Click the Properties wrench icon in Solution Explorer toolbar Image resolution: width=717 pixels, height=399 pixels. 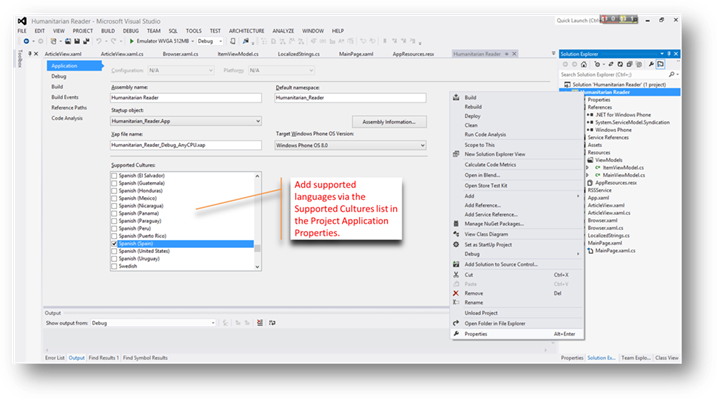pos(651,64)
